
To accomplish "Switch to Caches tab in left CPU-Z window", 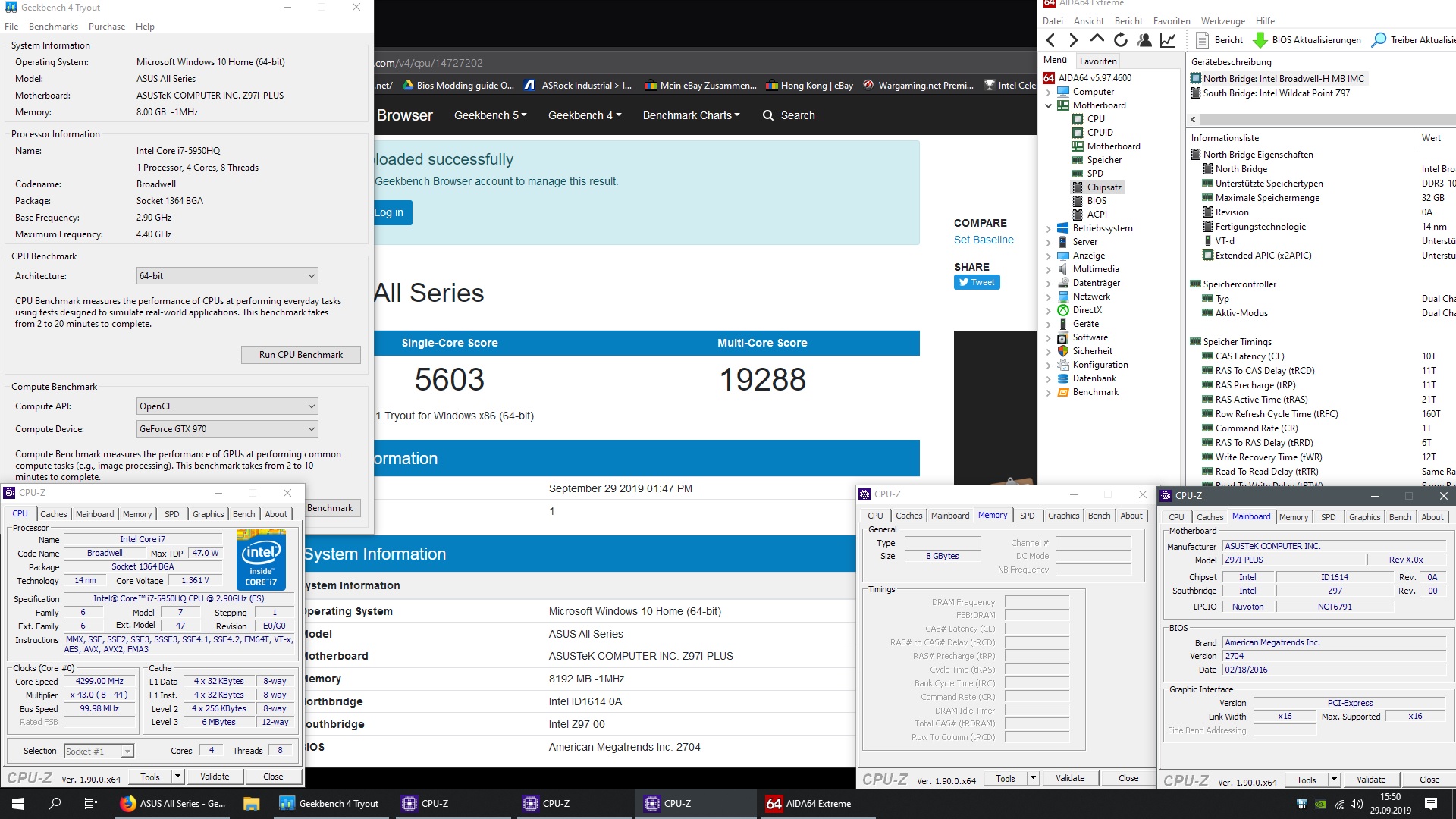I will (x=53, y=514).
